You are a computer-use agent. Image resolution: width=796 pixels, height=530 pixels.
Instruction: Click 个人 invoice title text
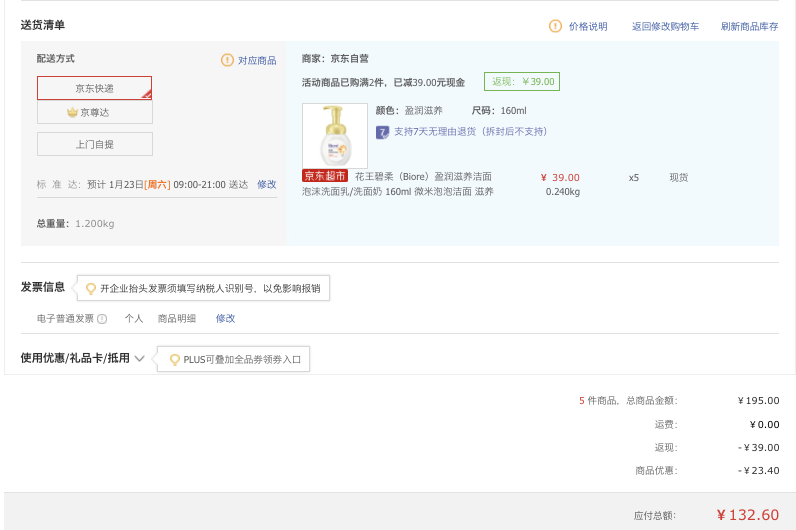pyautogui.click(x=134, y=318)
